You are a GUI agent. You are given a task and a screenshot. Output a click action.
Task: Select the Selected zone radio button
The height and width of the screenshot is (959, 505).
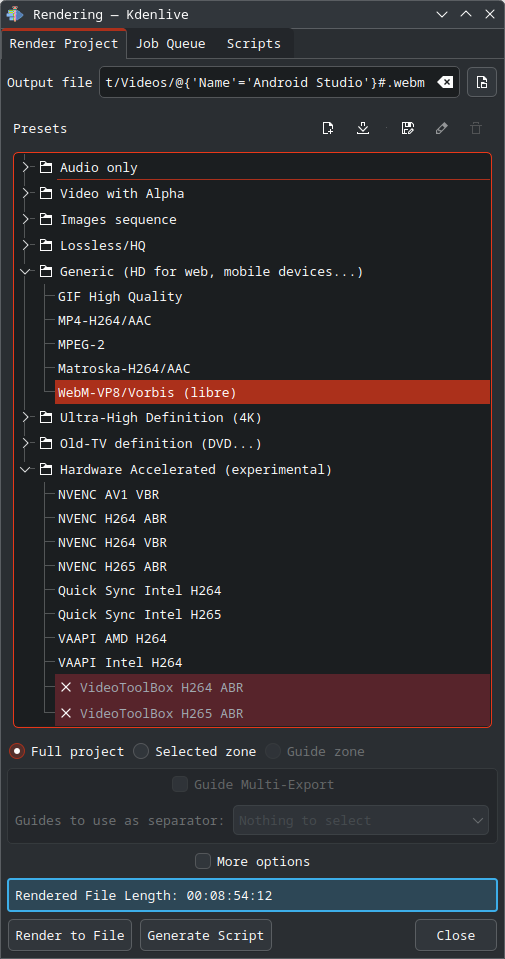pos(141,751)
